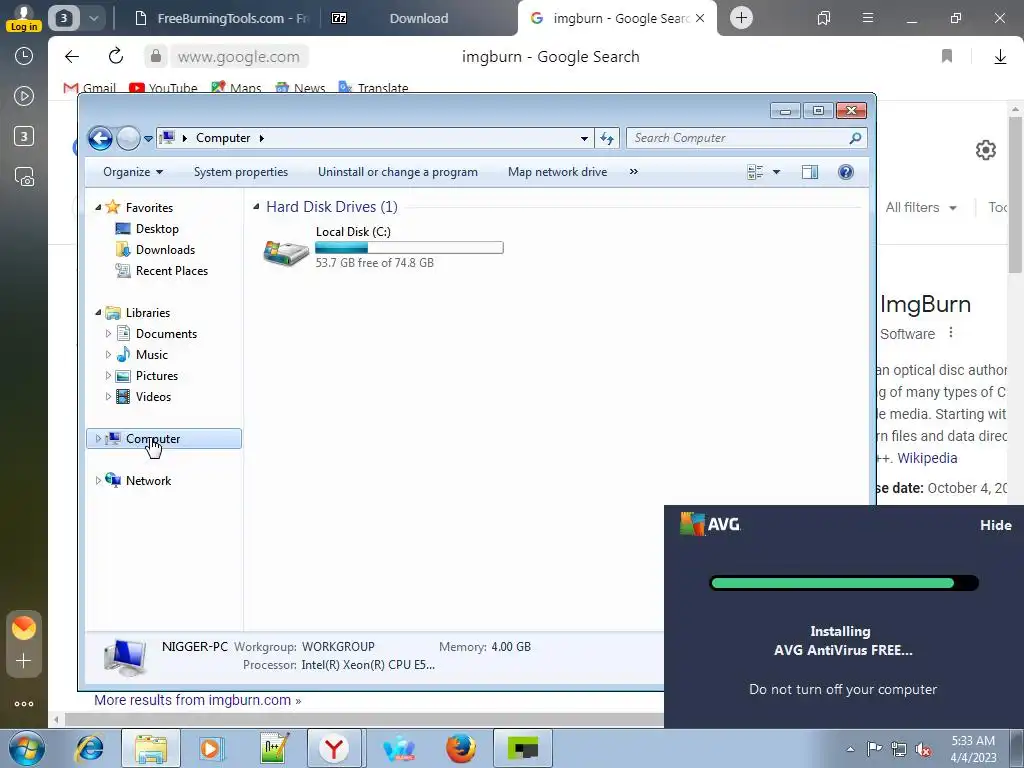This screenshot has width=1024, height=768.
Task: Open the Organize dropdown menu
Action: (133, 172)
